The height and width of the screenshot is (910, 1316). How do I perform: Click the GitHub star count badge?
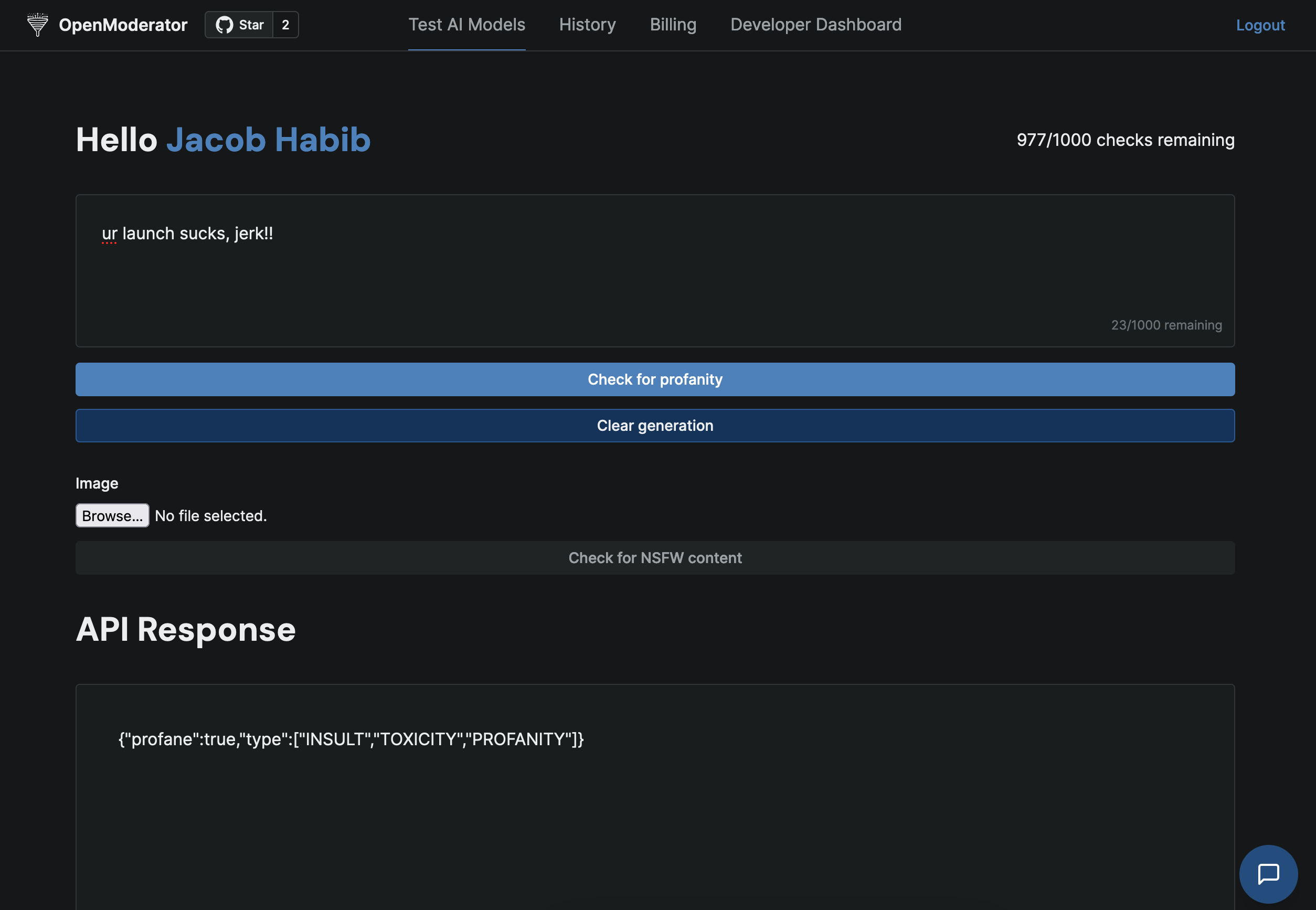[285, 25]
